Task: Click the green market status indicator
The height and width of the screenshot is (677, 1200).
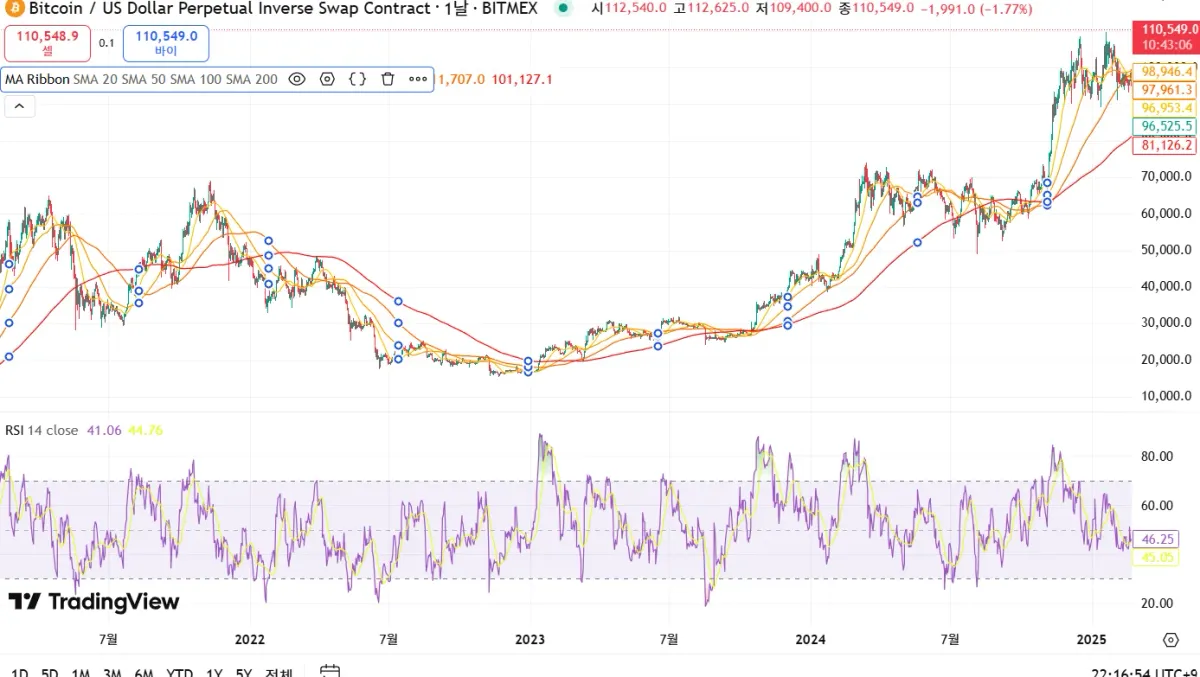Action: point(564,8)
